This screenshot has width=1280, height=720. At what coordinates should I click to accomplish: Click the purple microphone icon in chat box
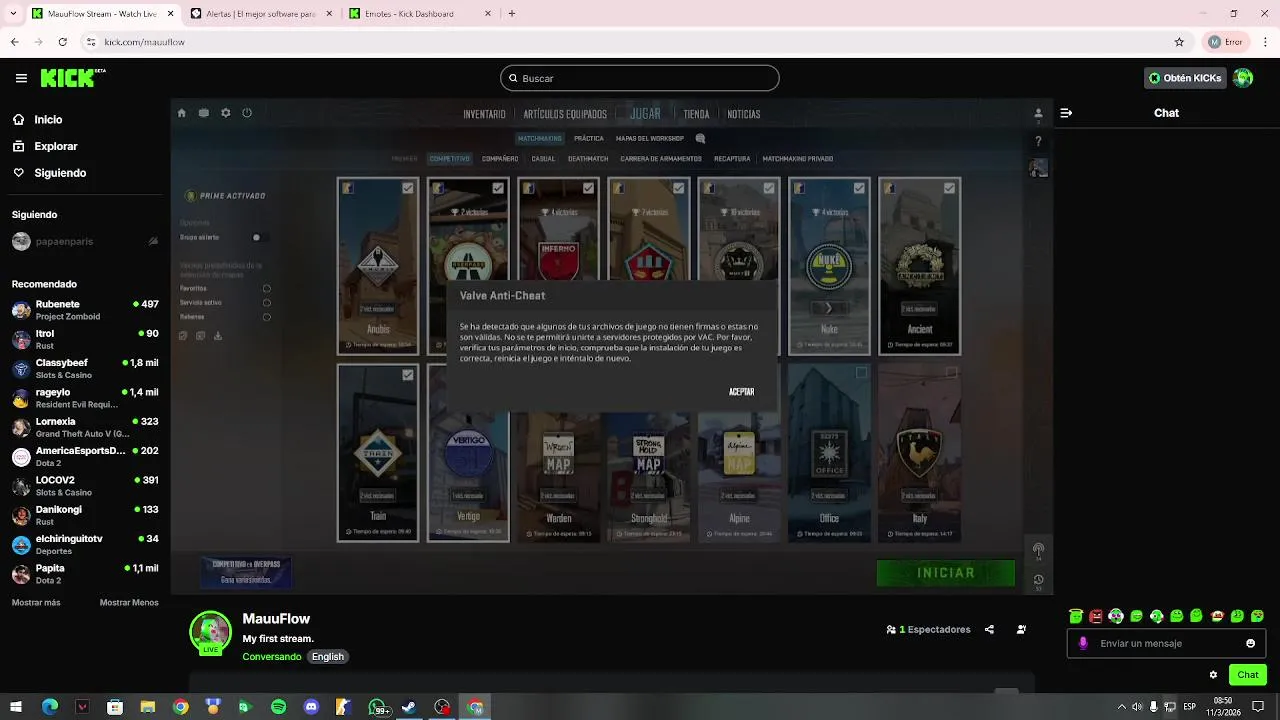pos(1083,643)
